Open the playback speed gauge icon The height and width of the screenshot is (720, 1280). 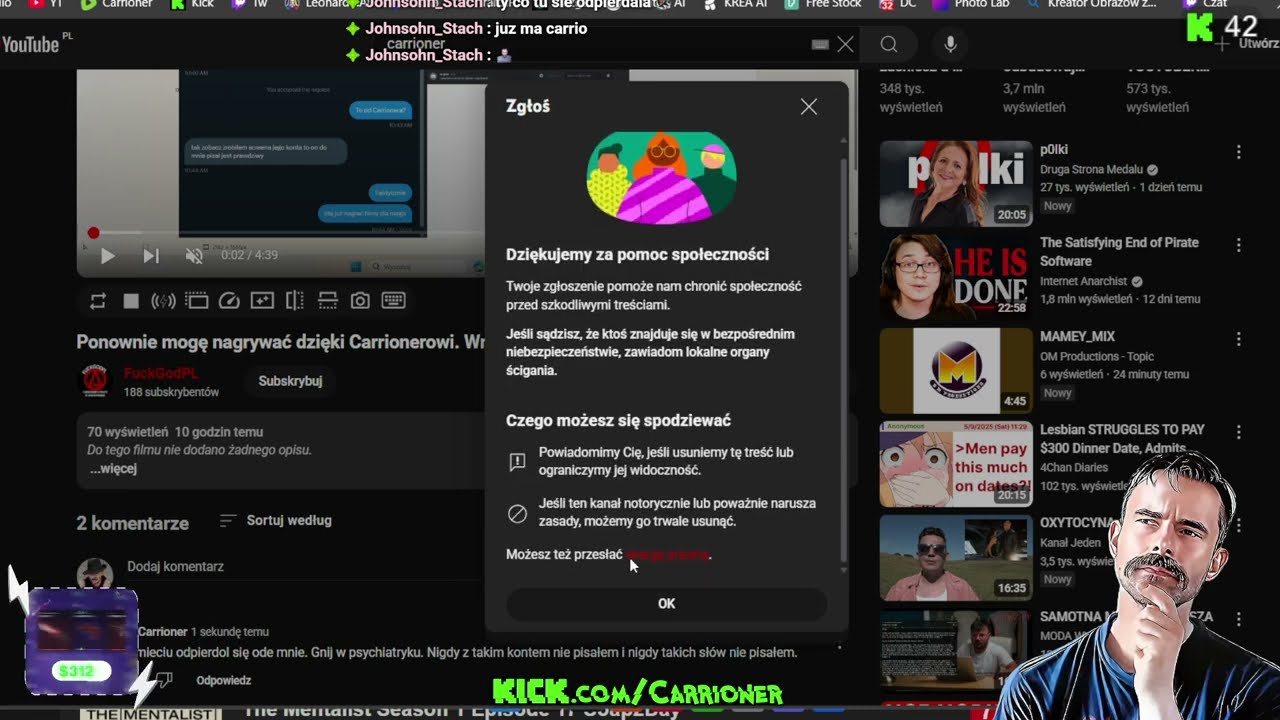click(x=229, y=301)
